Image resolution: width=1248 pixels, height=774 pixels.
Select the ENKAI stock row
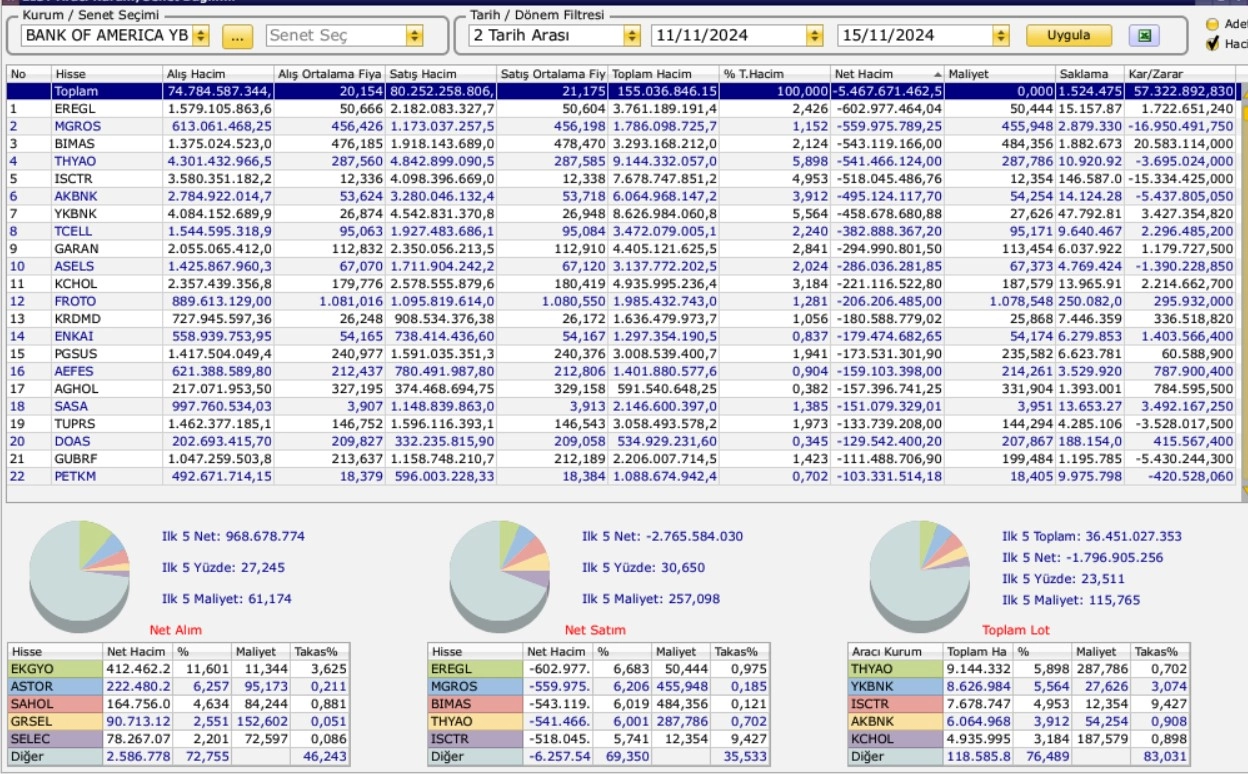tap(622, 336)
